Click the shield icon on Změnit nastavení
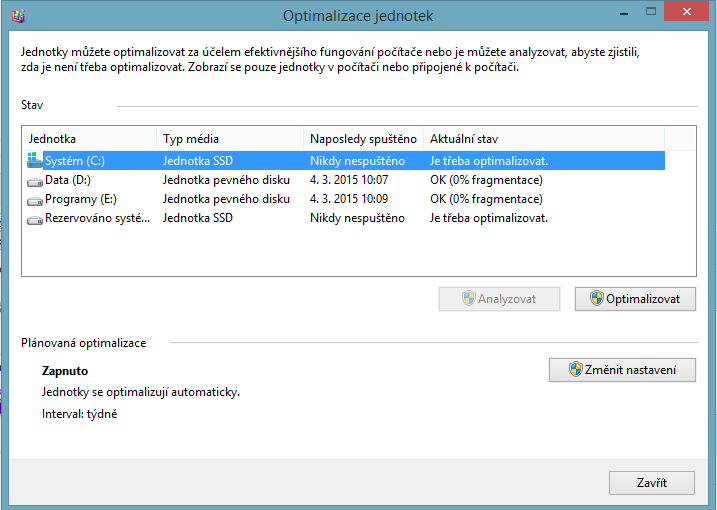Screen dimensions: 717x510 click(x=575, y=370)
